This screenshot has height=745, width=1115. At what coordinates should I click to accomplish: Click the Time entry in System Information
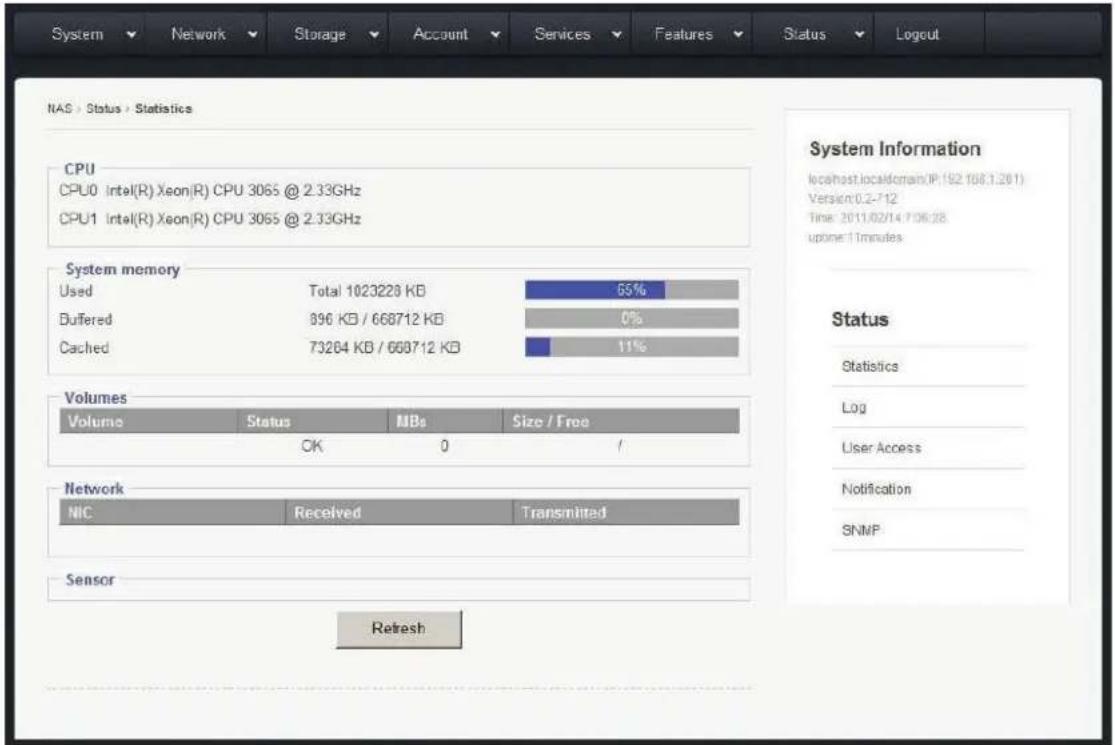tap(877, 218)
